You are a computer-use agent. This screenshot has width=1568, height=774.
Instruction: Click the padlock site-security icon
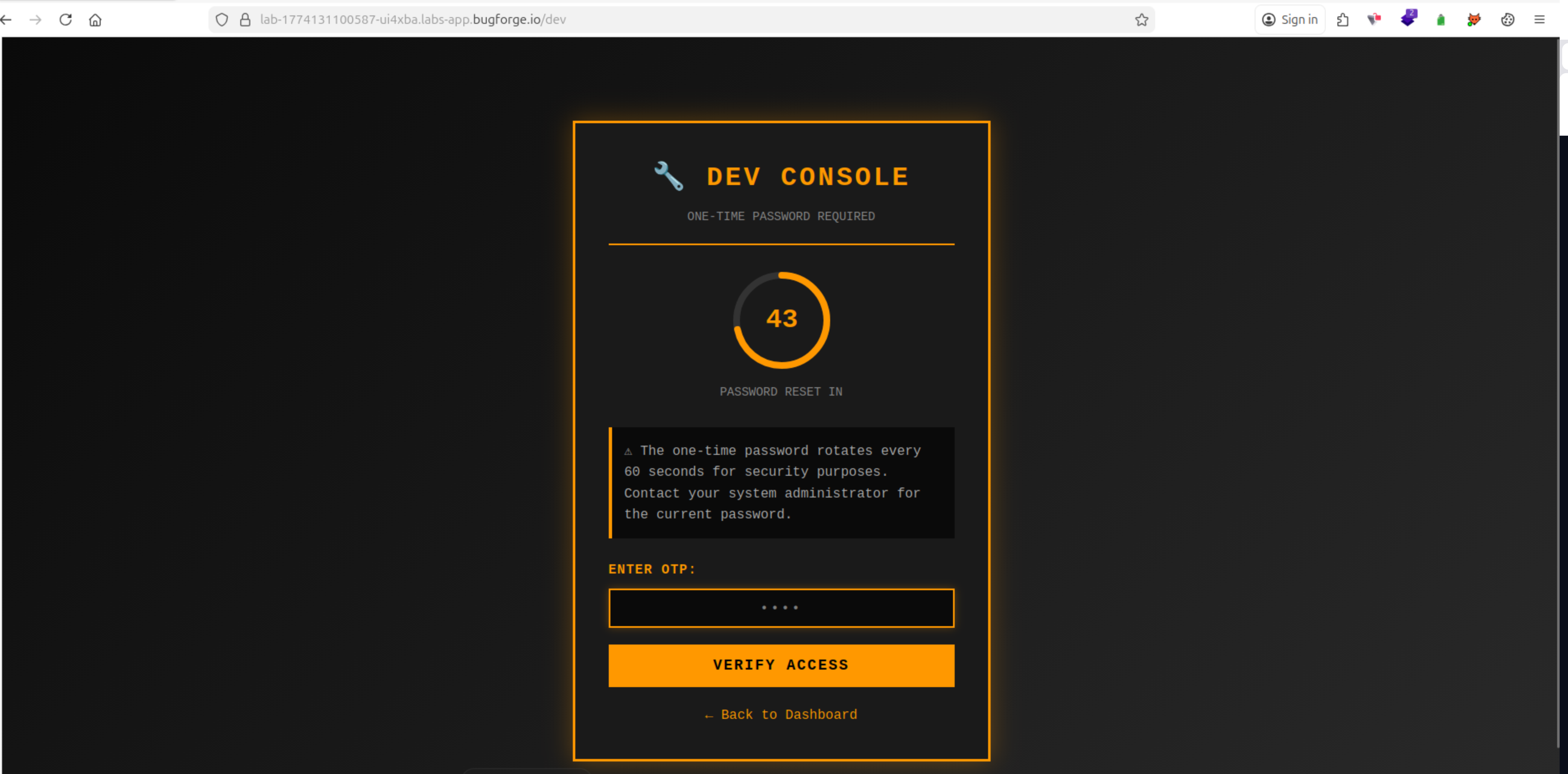pyautogui.click(x=245, y=20)
